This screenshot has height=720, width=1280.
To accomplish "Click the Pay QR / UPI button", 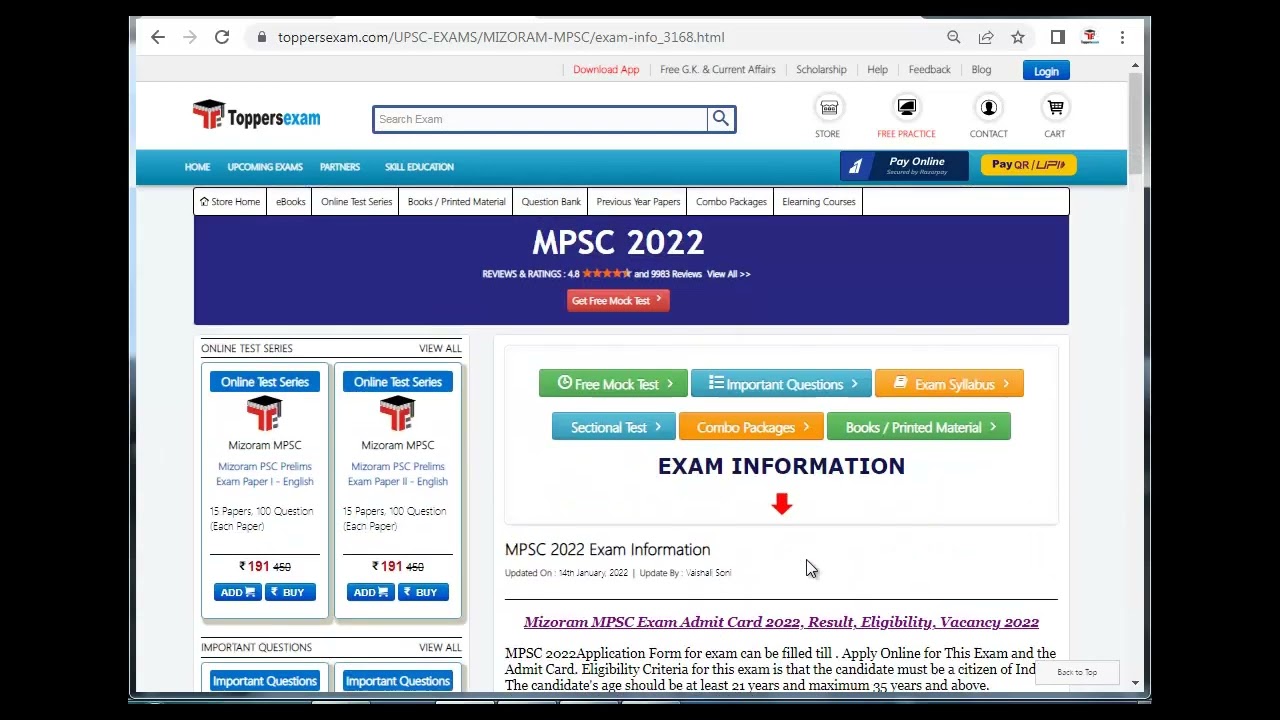I will 1028,165.
